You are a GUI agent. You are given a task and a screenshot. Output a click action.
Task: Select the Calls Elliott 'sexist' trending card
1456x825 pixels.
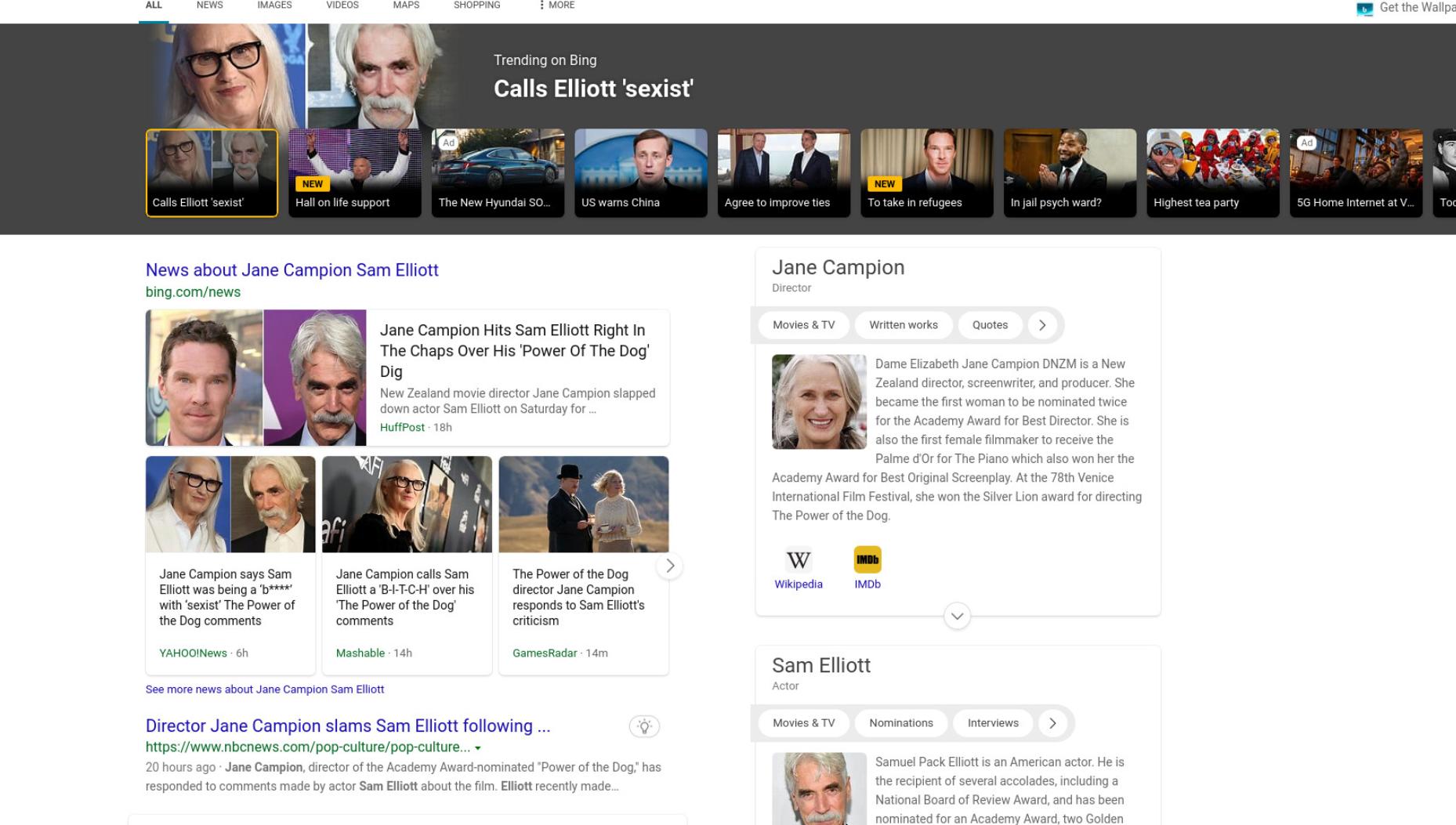[212, 173]
